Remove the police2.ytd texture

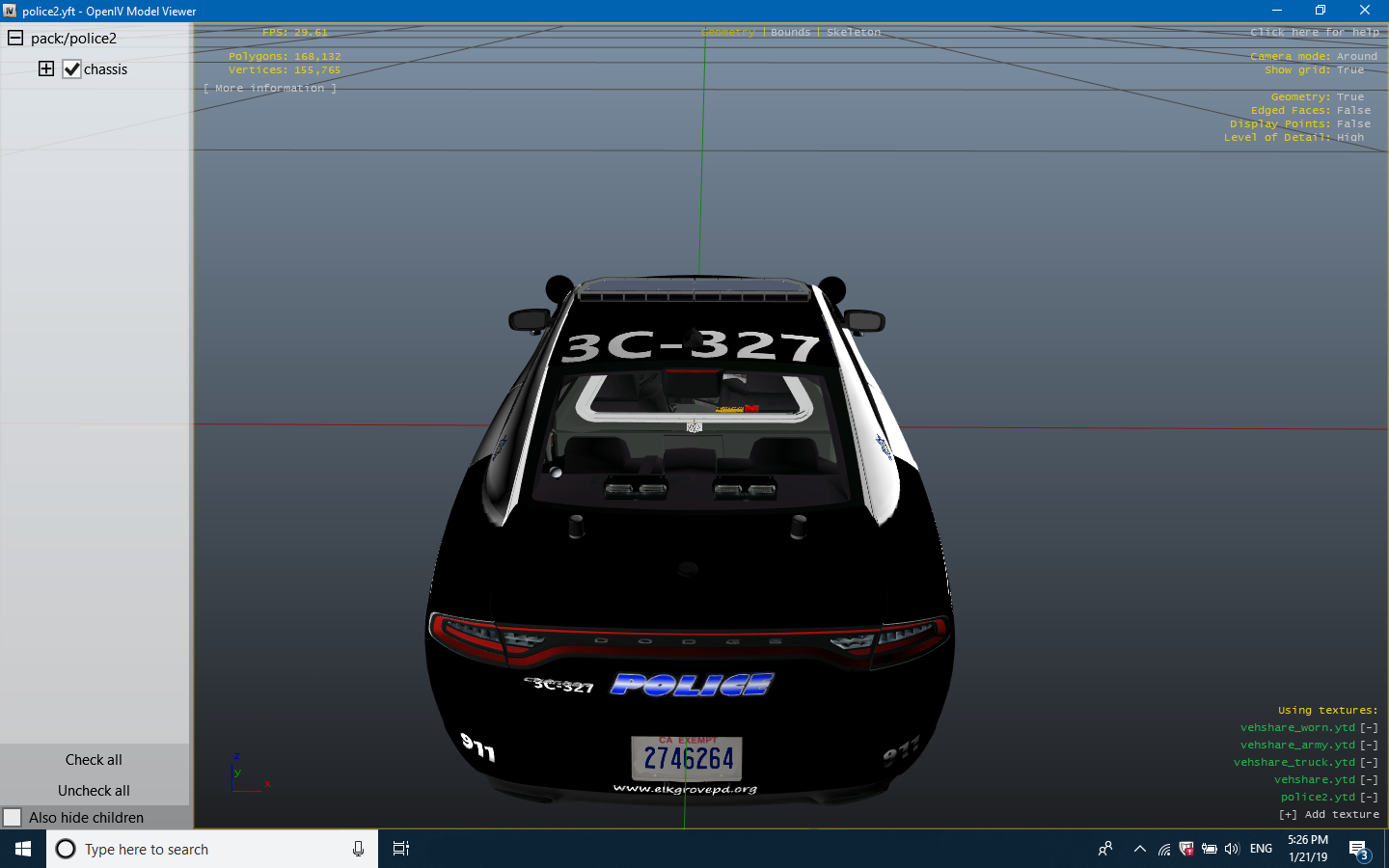click(1369, 798)
